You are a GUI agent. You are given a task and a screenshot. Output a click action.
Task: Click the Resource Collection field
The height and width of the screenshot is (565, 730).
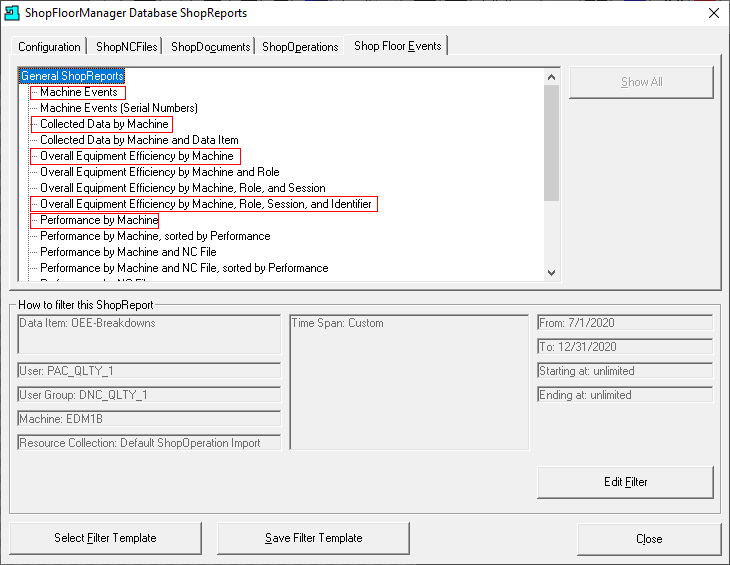click(x=149, y=443)
